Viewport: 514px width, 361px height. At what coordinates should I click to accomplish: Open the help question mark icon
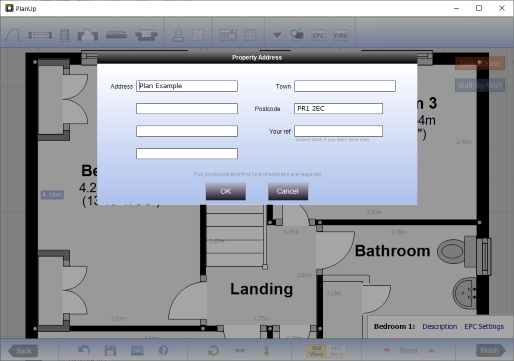click(163, 350)
